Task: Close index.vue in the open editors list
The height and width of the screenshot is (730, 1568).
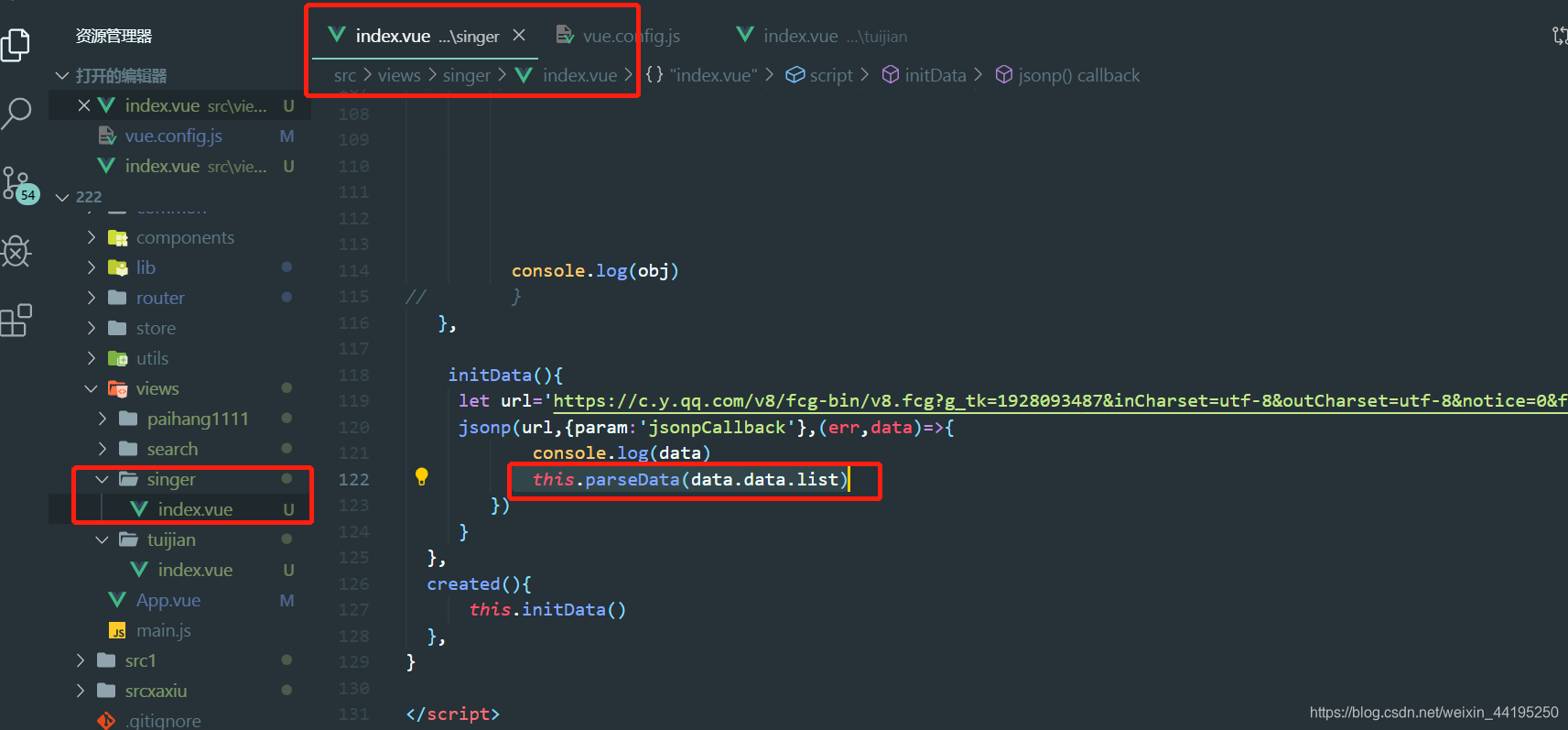Action: point(83,105)
